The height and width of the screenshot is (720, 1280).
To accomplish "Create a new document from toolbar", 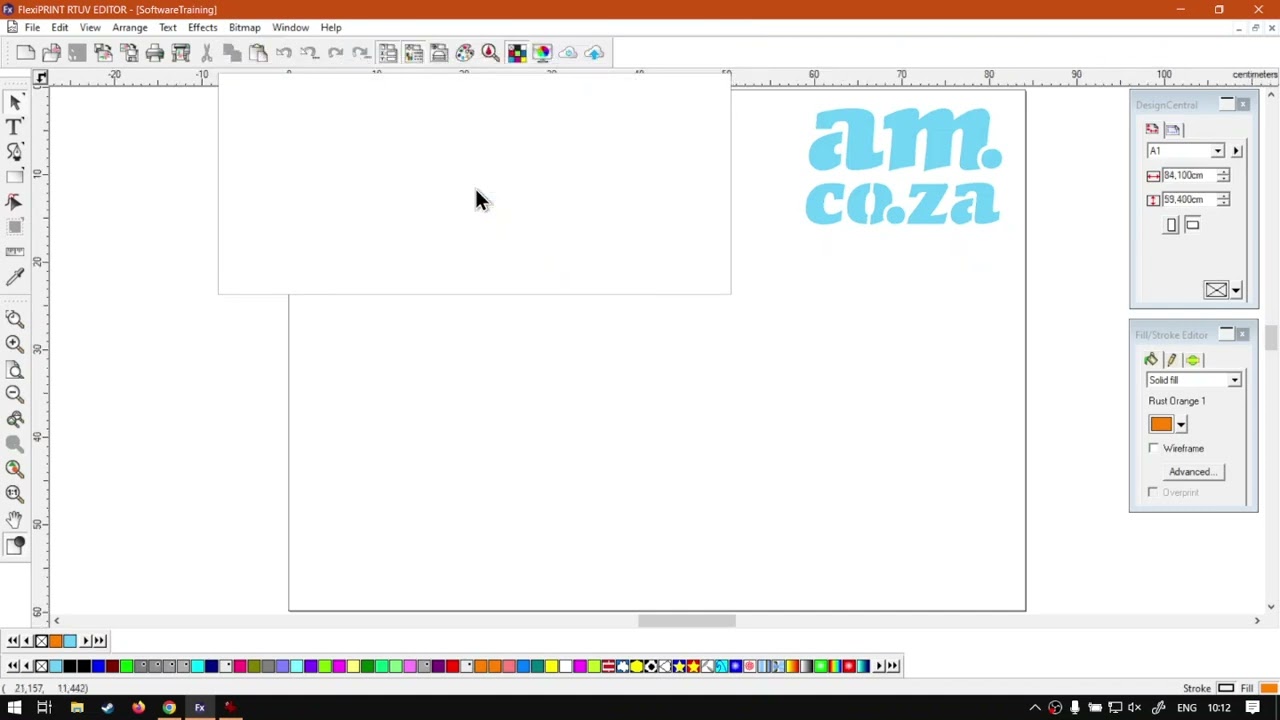I will point(26,53).
